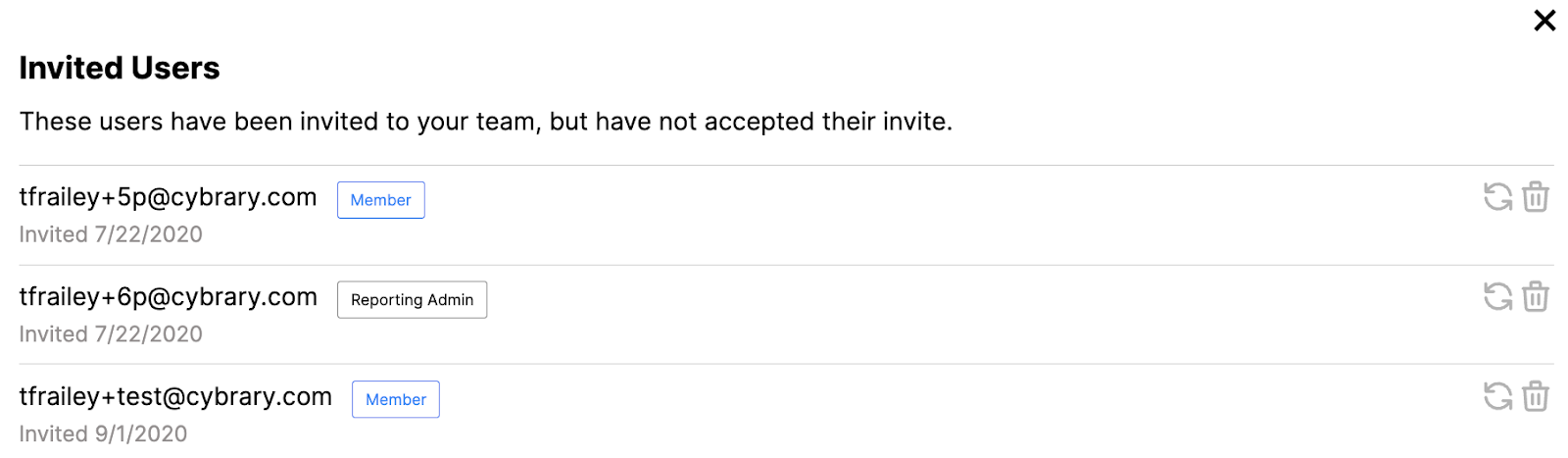Click Invited 7/22/2020 under tfrailey+5p
This screenshot has height=458, width=1568.
(x=111, y=234)
